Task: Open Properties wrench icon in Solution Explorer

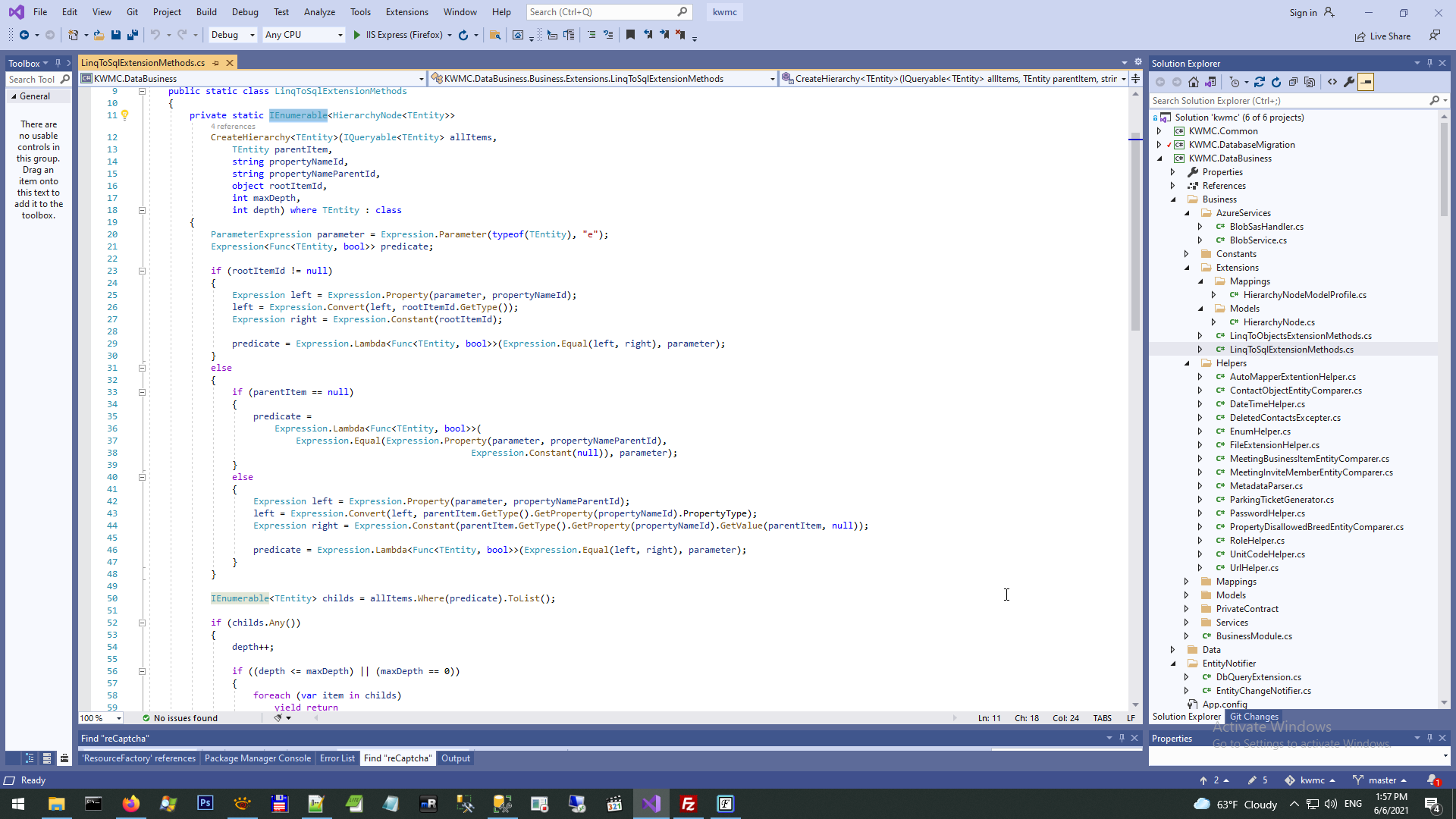Action: coord(1349,82)
